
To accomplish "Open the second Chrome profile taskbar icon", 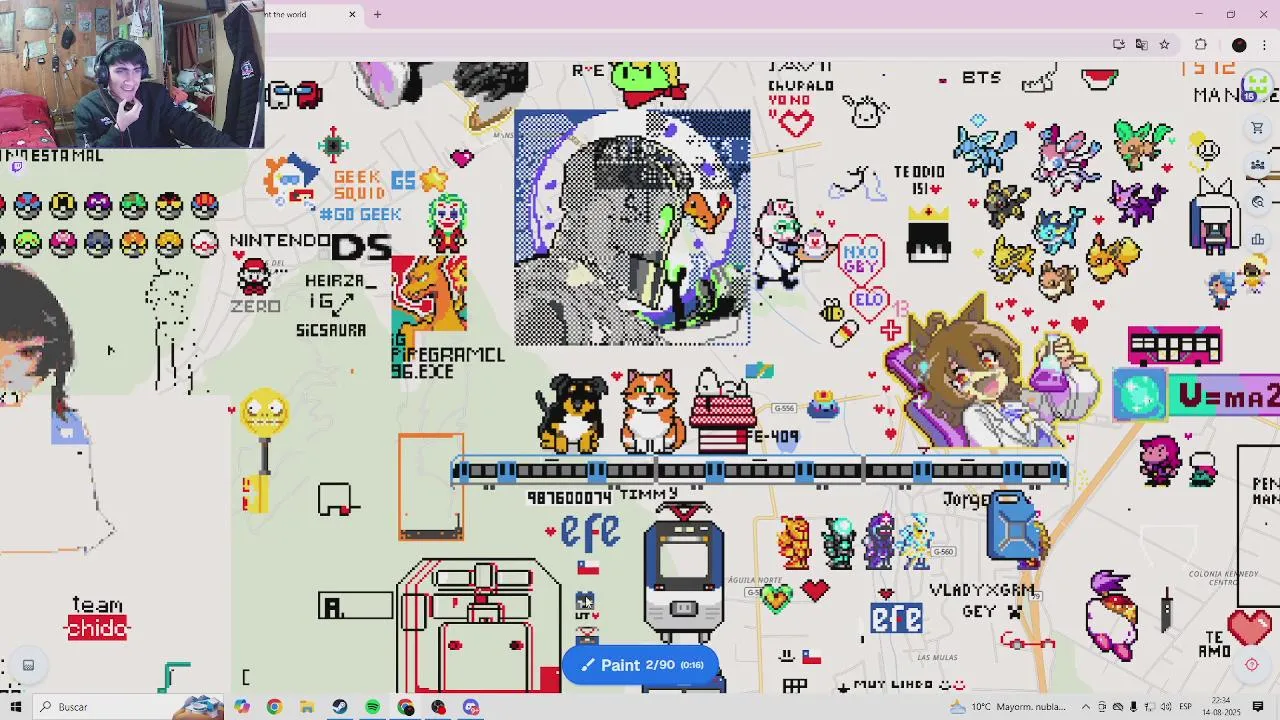I will [x=405, y=707].
